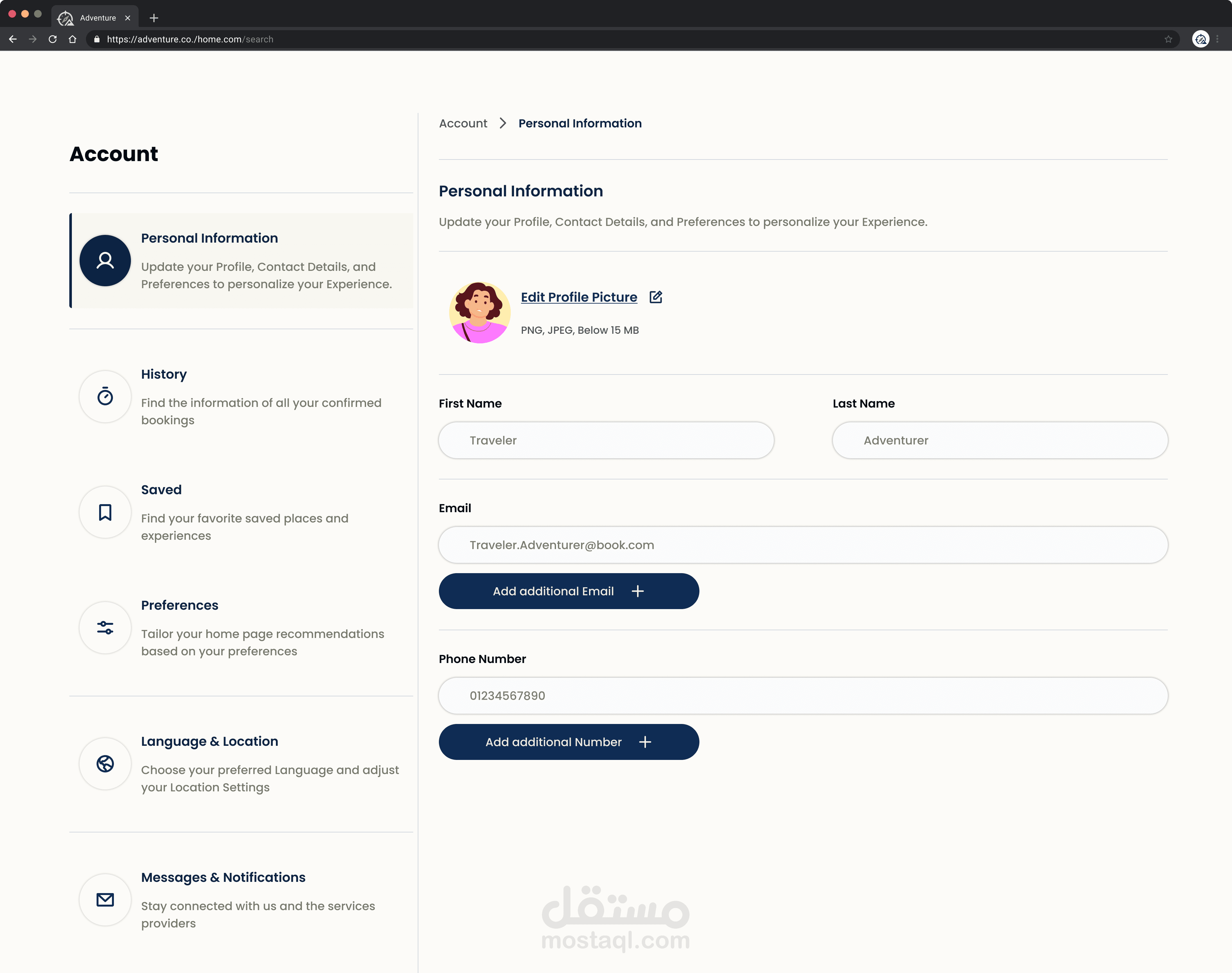Bookmark page with the address bar star

(x=1168, y=39)
